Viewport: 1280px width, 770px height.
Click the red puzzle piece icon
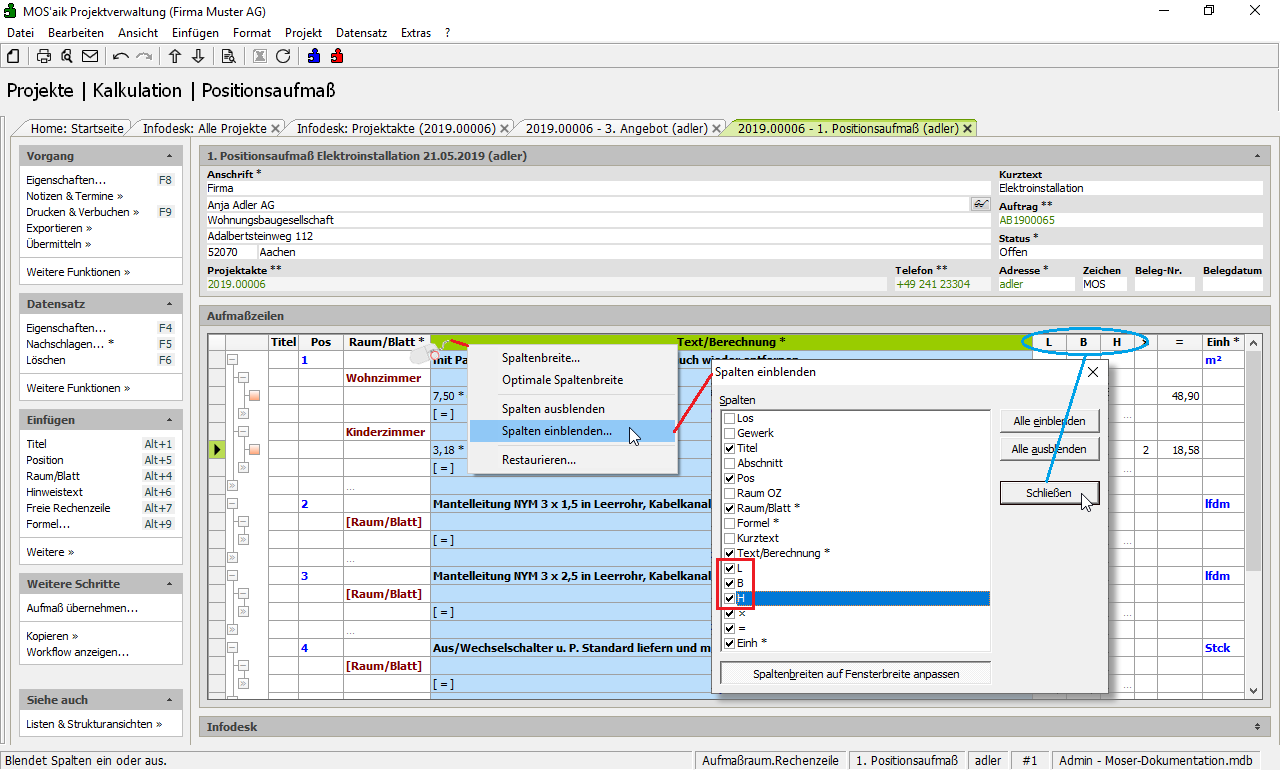click(x=337, y=56)
